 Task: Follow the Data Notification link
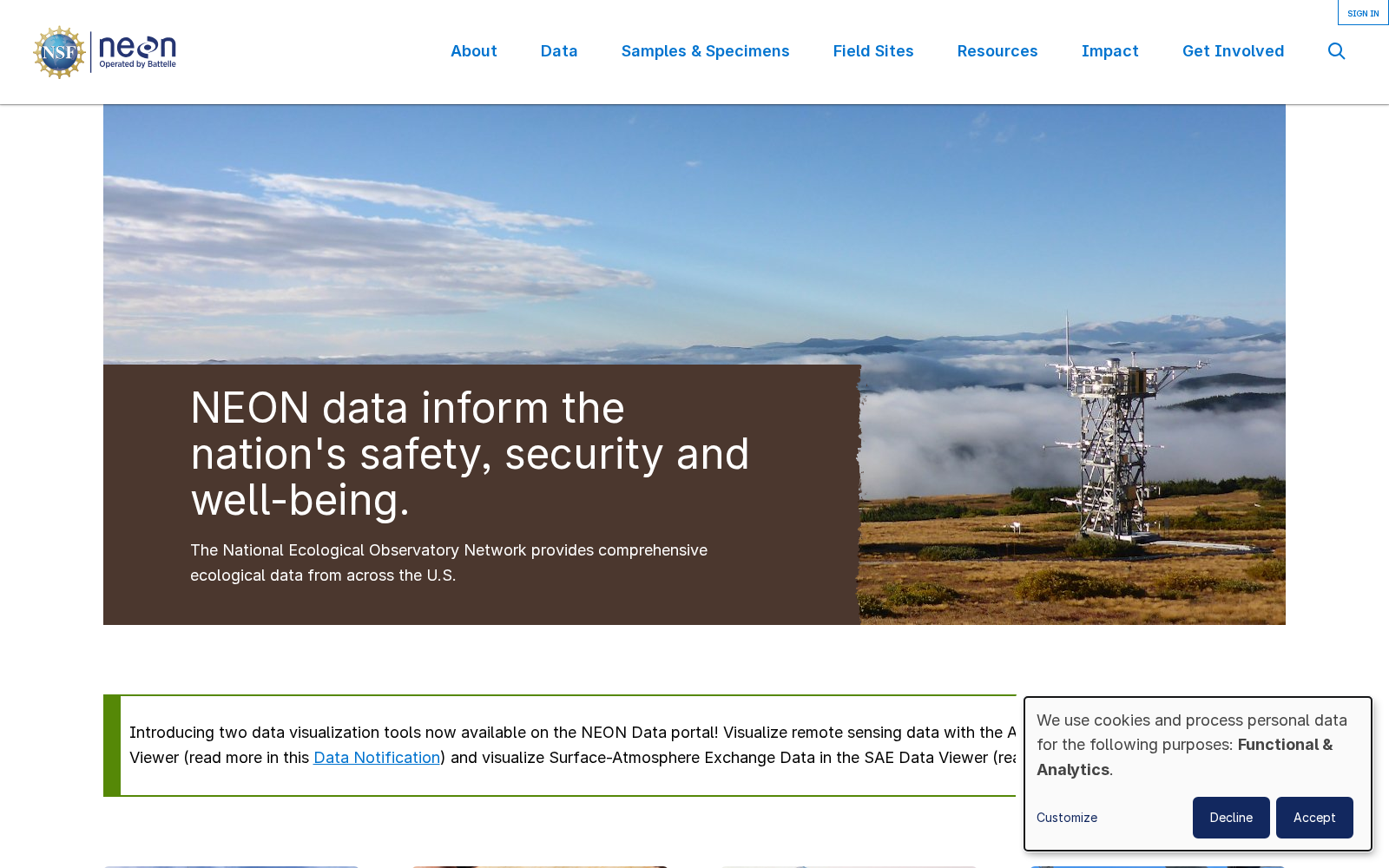377,758
